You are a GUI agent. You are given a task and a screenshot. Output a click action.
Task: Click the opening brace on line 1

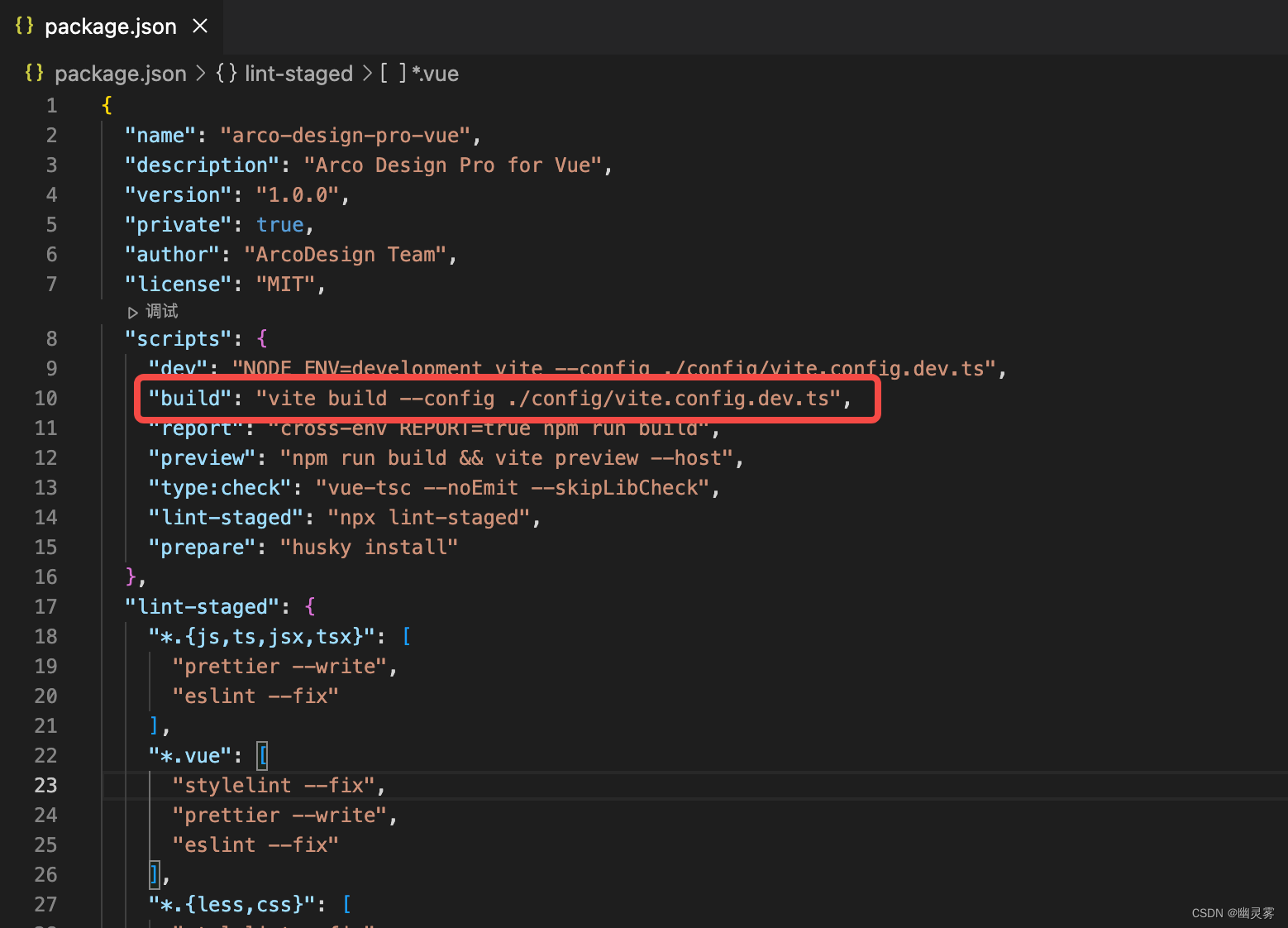[107, 106]
